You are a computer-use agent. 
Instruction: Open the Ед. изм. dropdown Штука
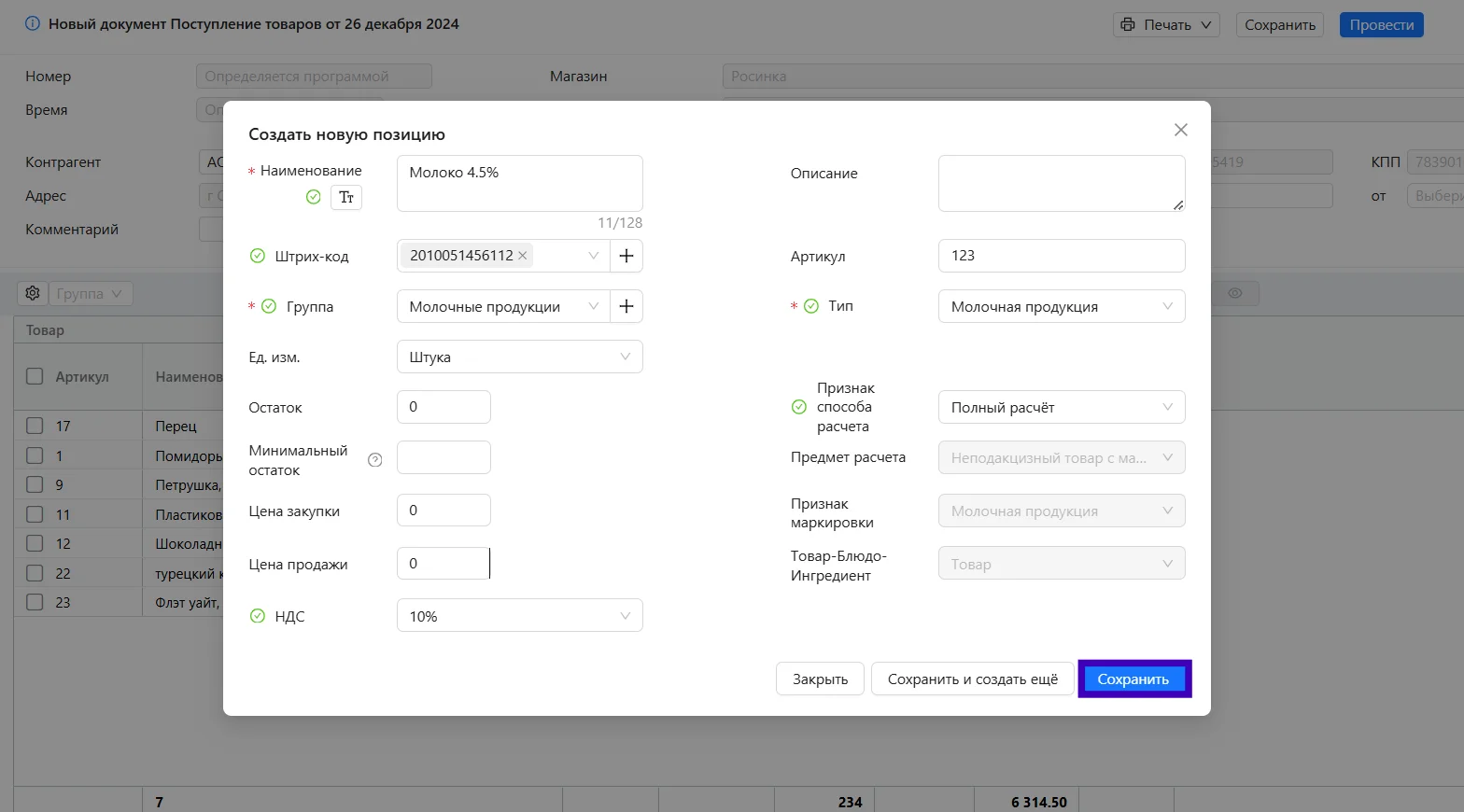(x=519, y=357)
